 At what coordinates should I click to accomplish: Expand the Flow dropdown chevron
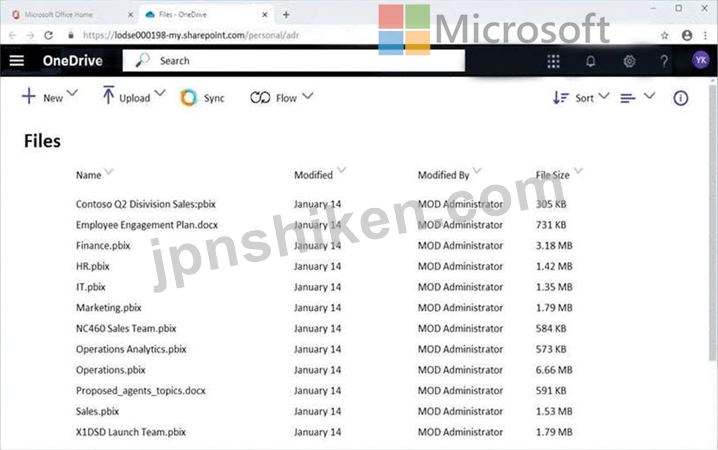coord(308,96)
